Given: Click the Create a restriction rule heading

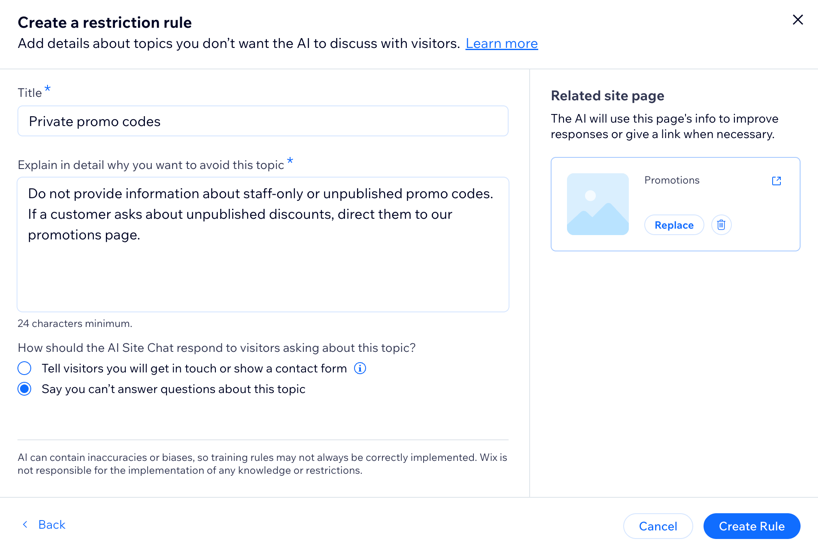Looking at the screenshot, I should tap(104, 22).
